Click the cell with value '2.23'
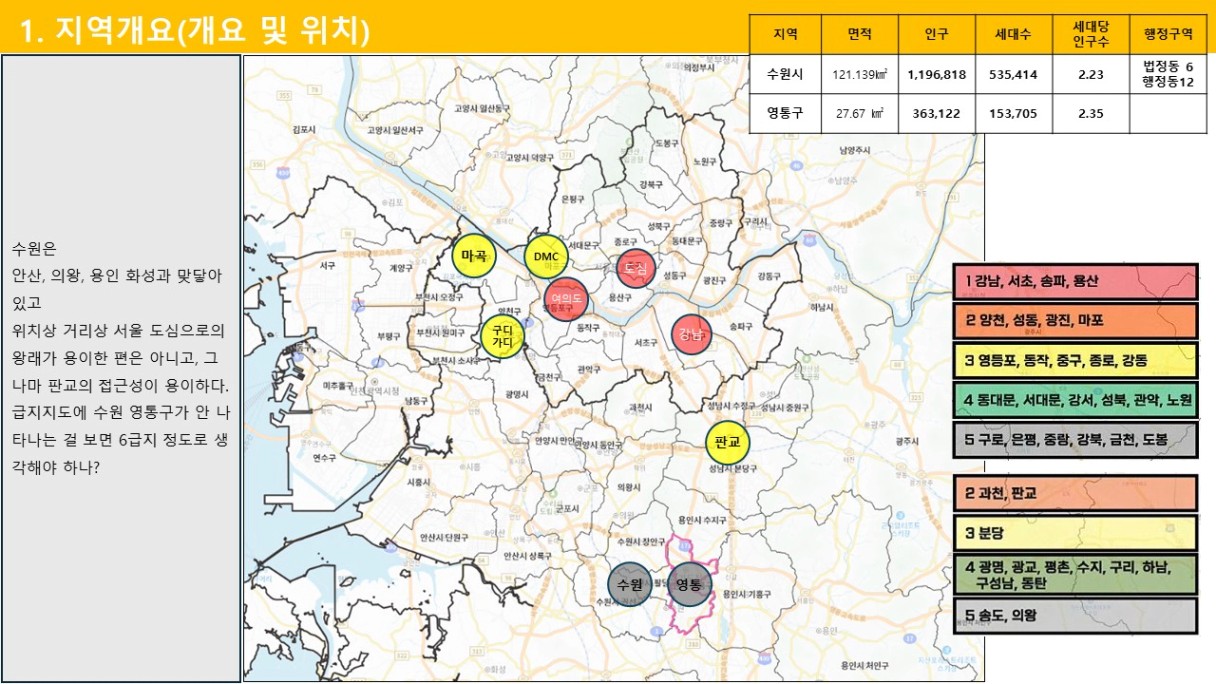This screenshot has width=1216, height=684. click(1090, 74)
